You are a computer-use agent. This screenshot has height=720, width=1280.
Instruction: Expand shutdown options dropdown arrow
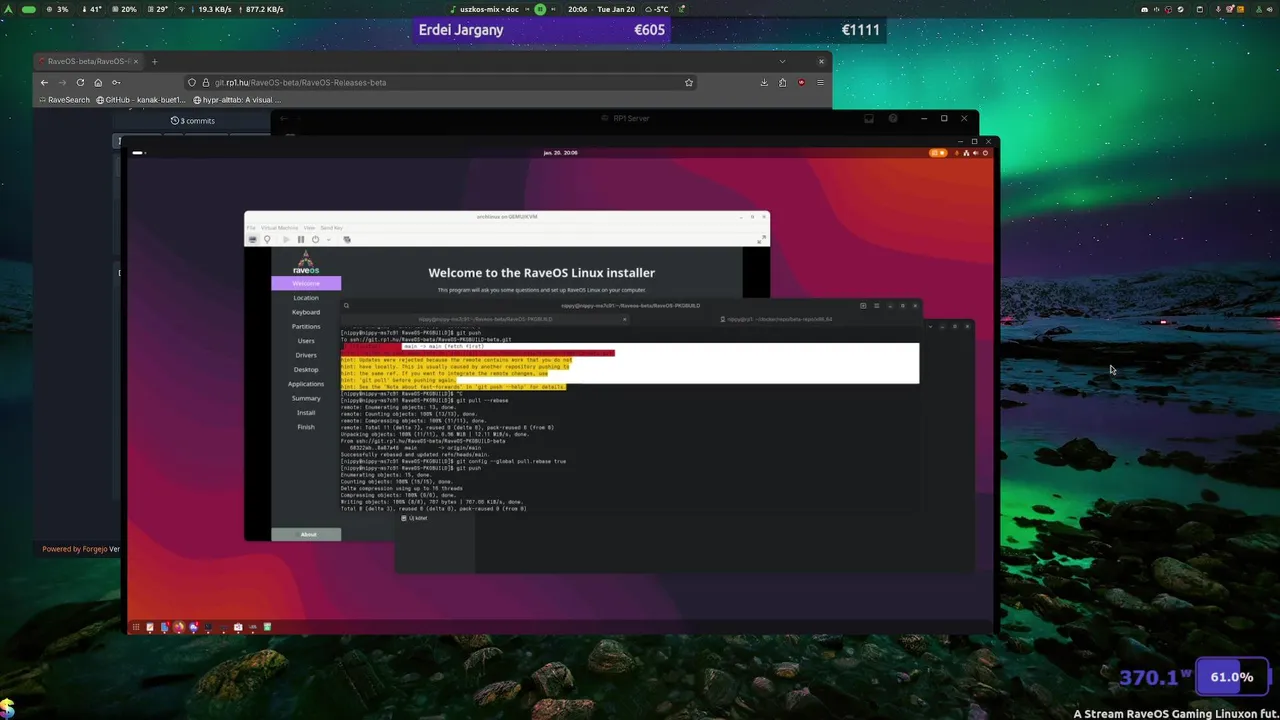click(x=328, y=240)
